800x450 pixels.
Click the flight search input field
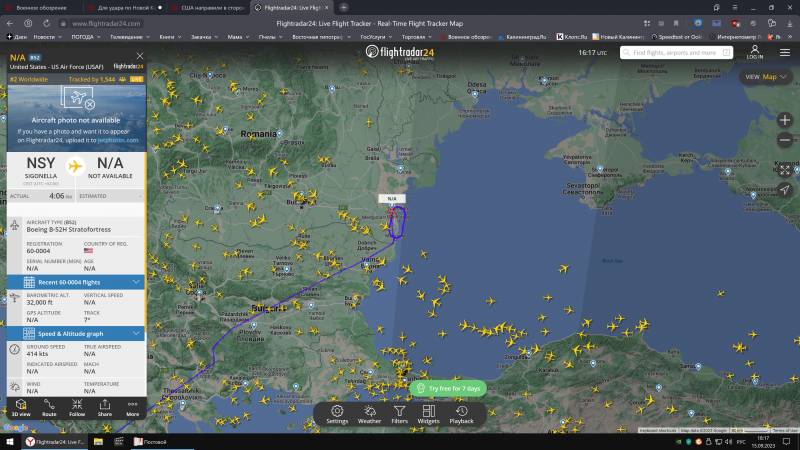point(676,53)
